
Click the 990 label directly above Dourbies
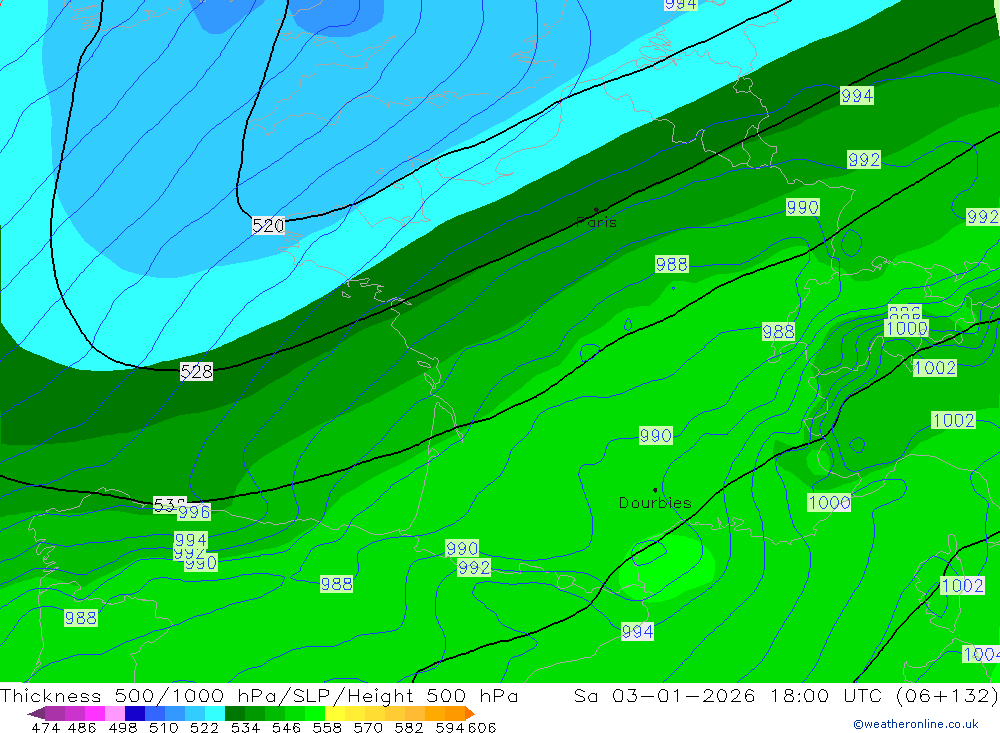pos(656,436)
